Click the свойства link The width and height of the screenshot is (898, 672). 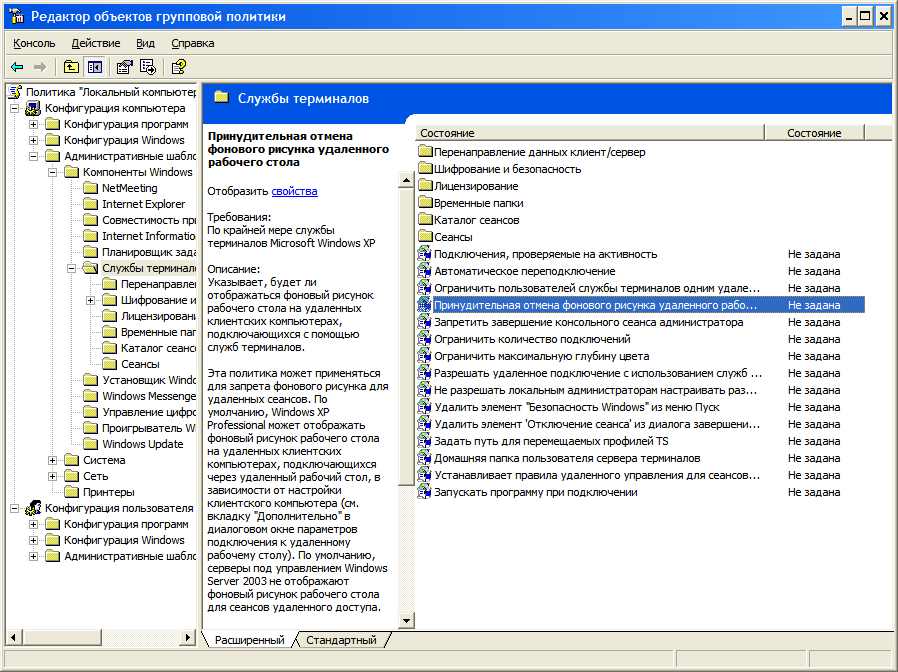tap(294, 191)
